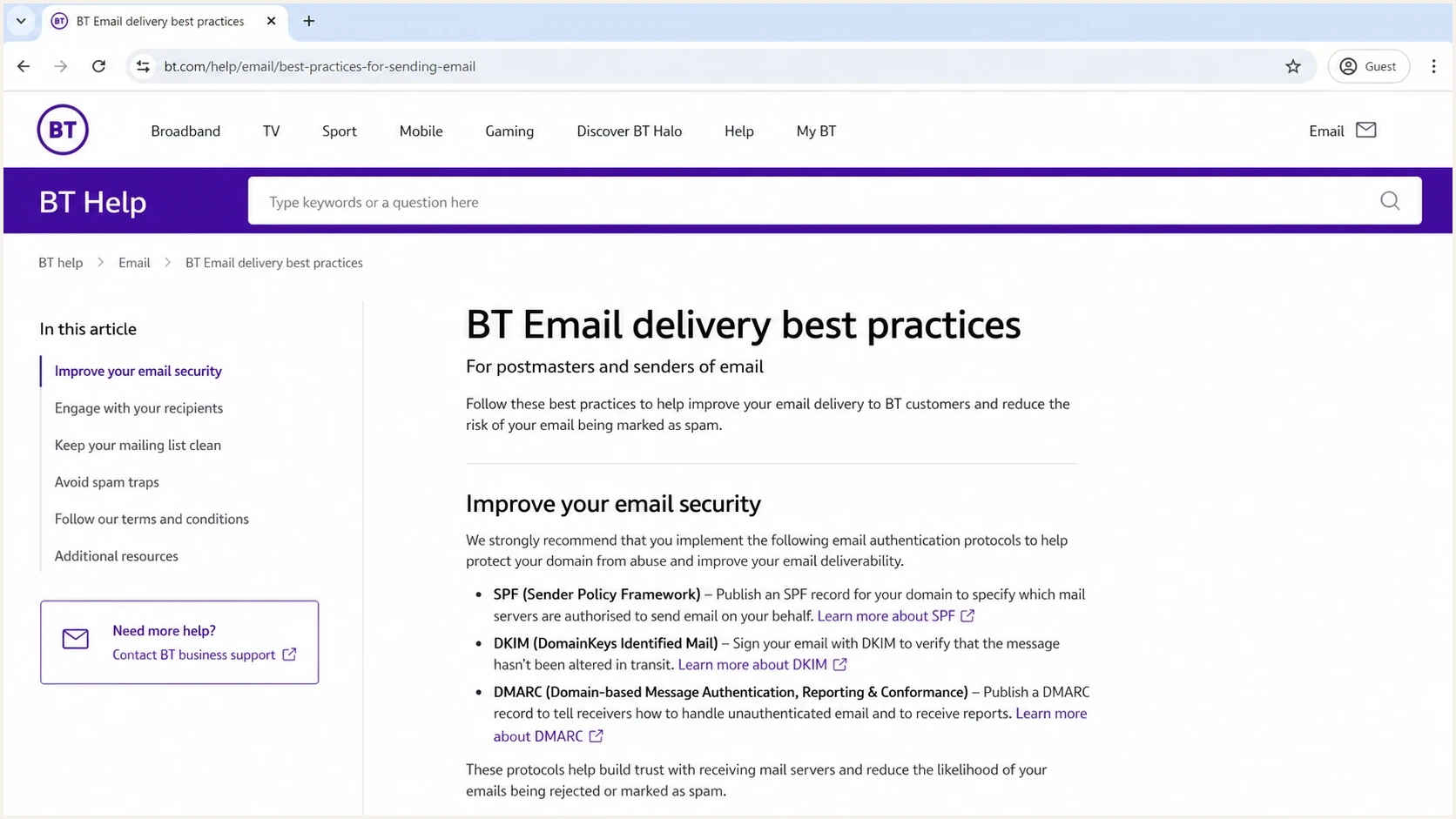The image size is (1456, 819).
Task: Open Learn more about SPF link
Action: [886, 615]
